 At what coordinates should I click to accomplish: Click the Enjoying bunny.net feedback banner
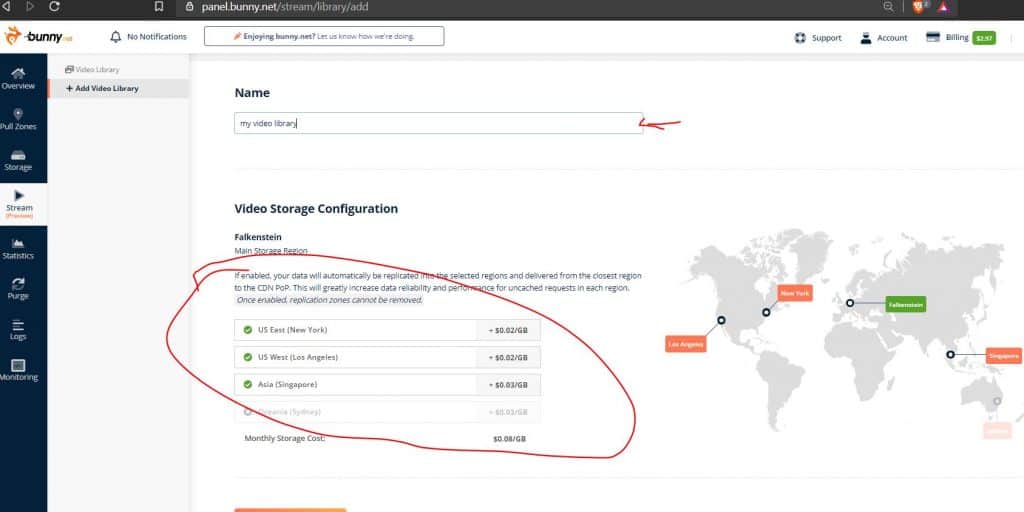click(x=323, y=37)
